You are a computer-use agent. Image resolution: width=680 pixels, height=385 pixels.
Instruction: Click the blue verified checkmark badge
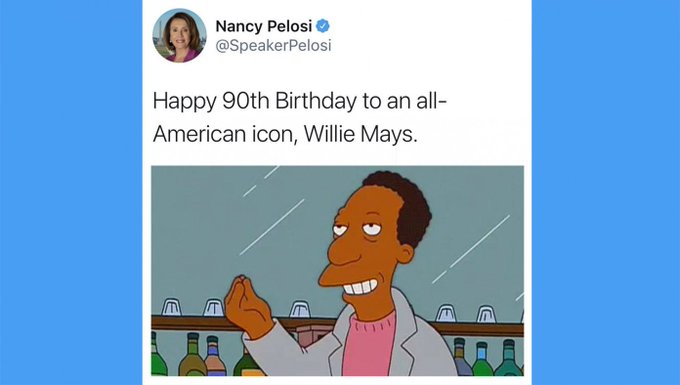tap(323, 26)
